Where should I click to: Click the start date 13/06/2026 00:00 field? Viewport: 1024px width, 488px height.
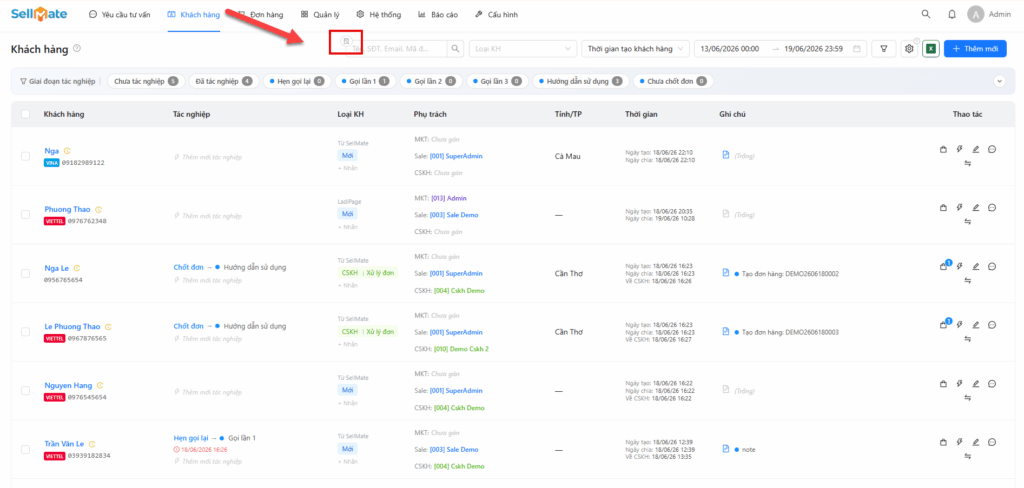(x=729, y=48)
